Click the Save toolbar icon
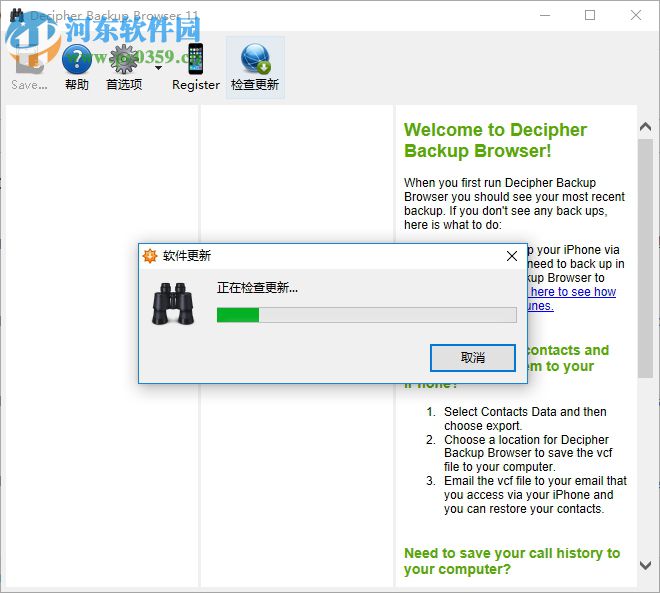The width and height of the screenshot is (660, 593). (x=29, y=67)
